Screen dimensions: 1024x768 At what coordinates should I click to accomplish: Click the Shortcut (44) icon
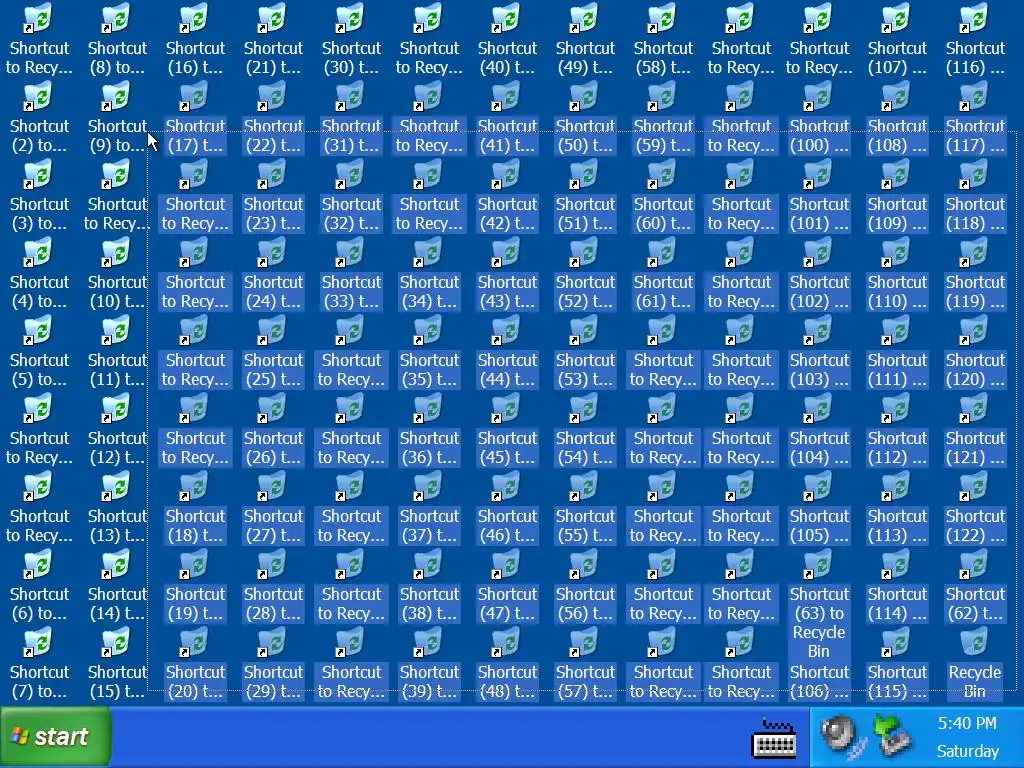click(x=507, y=330)
